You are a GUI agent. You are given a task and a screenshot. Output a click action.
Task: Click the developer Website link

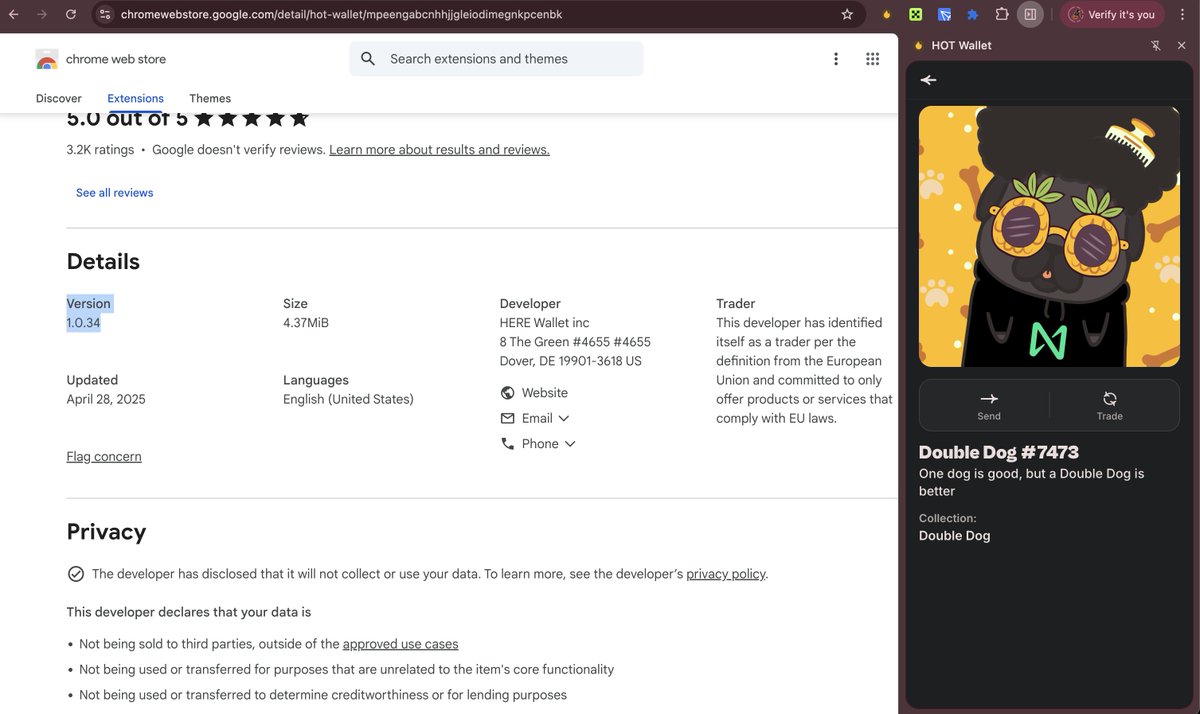pos(545,393)
